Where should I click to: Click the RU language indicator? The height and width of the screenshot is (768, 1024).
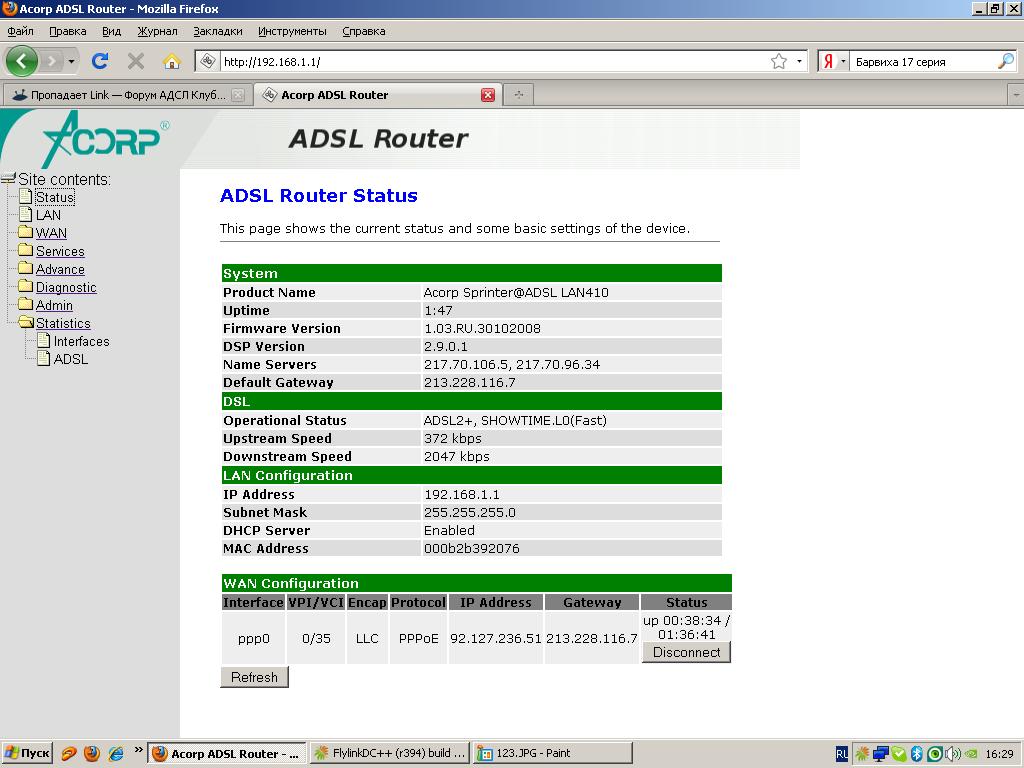842,754
